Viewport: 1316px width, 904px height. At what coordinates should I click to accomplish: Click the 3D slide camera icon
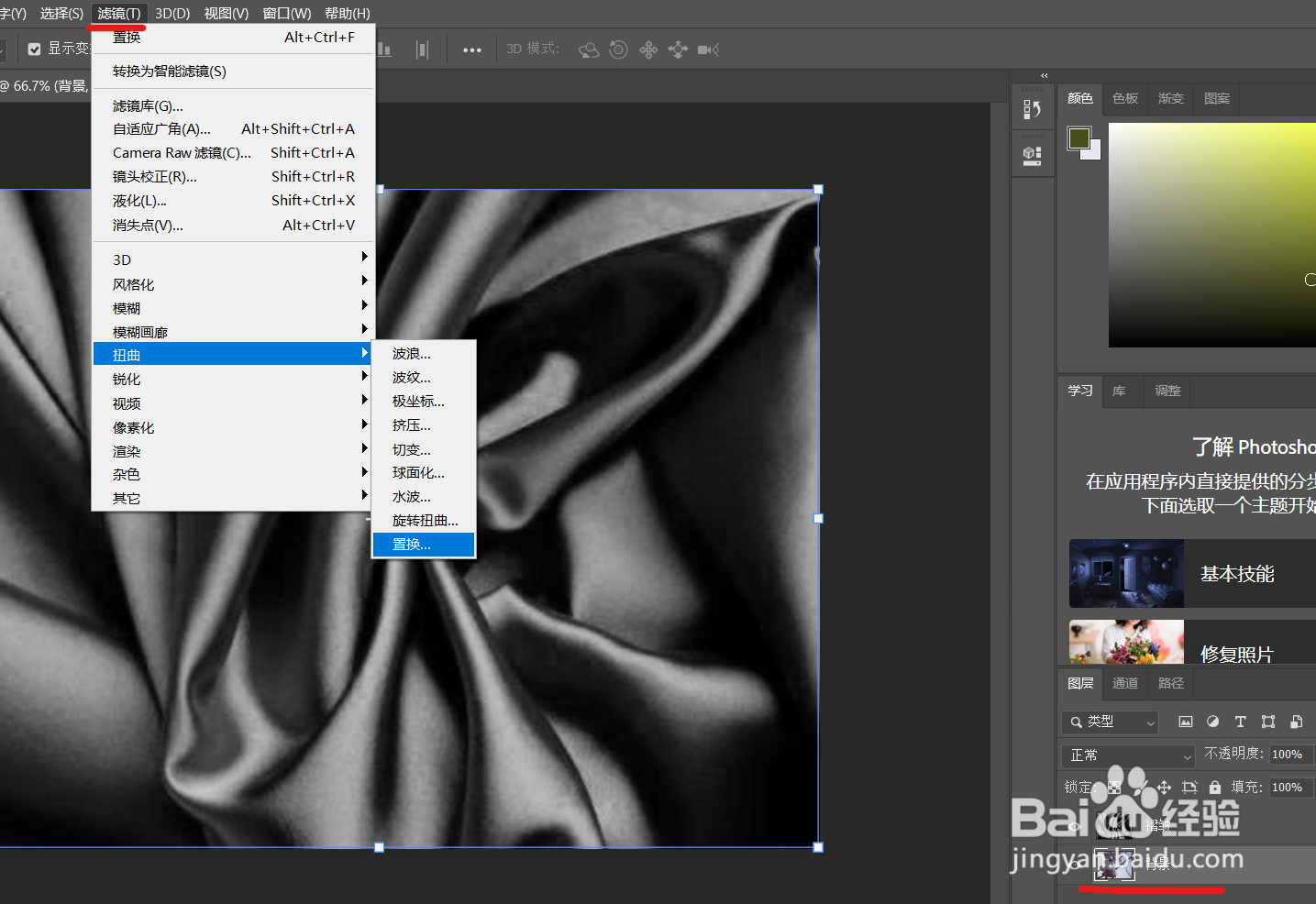coord(678,50)
